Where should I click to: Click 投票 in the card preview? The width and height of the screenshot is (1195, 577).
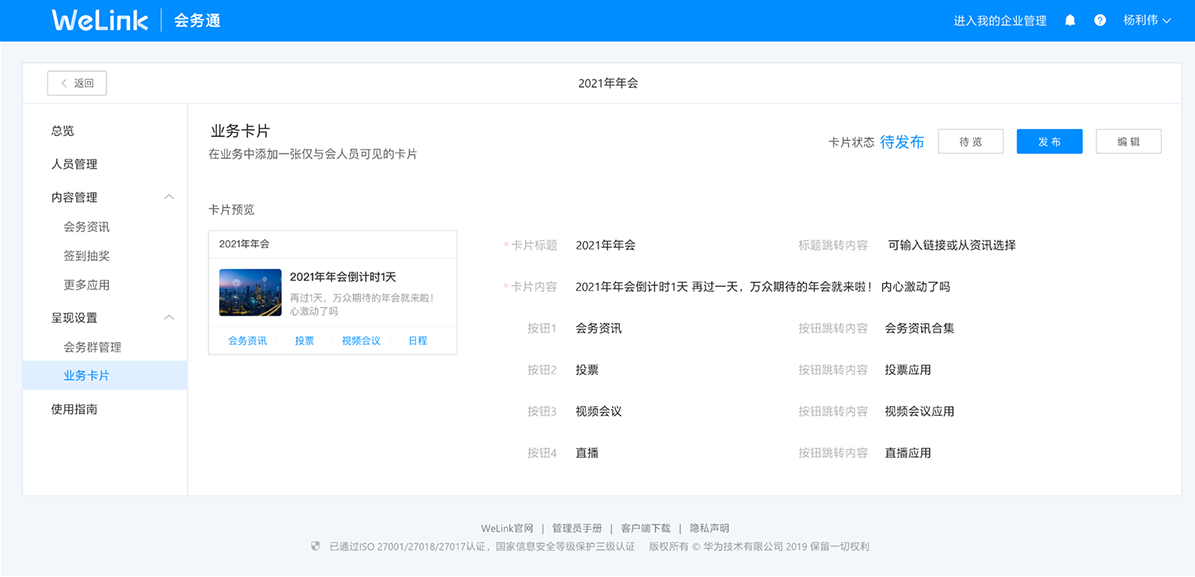tap(304, 340)
